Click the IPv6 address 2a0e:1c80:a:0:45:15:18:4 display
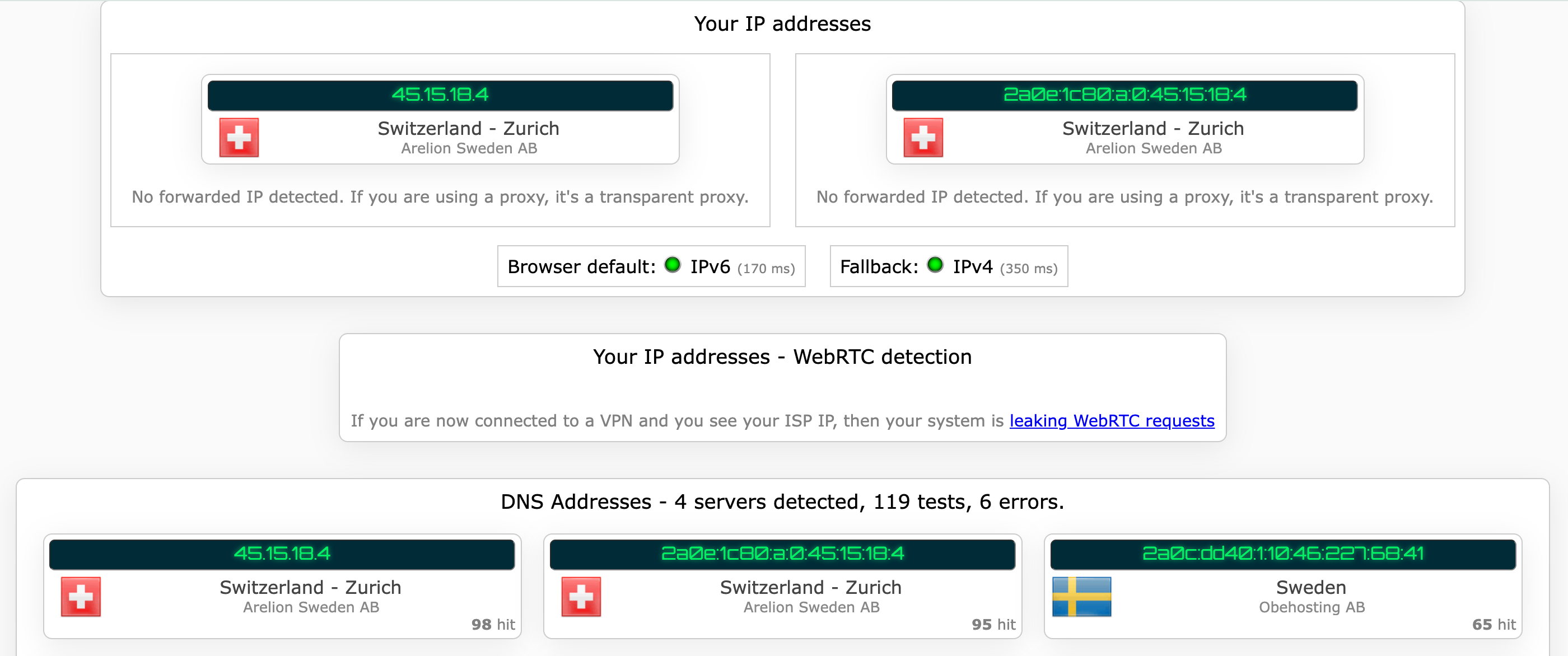The width and height of the screenshot is (1568, 656). pyautogui.click(x=1125, y=95)
